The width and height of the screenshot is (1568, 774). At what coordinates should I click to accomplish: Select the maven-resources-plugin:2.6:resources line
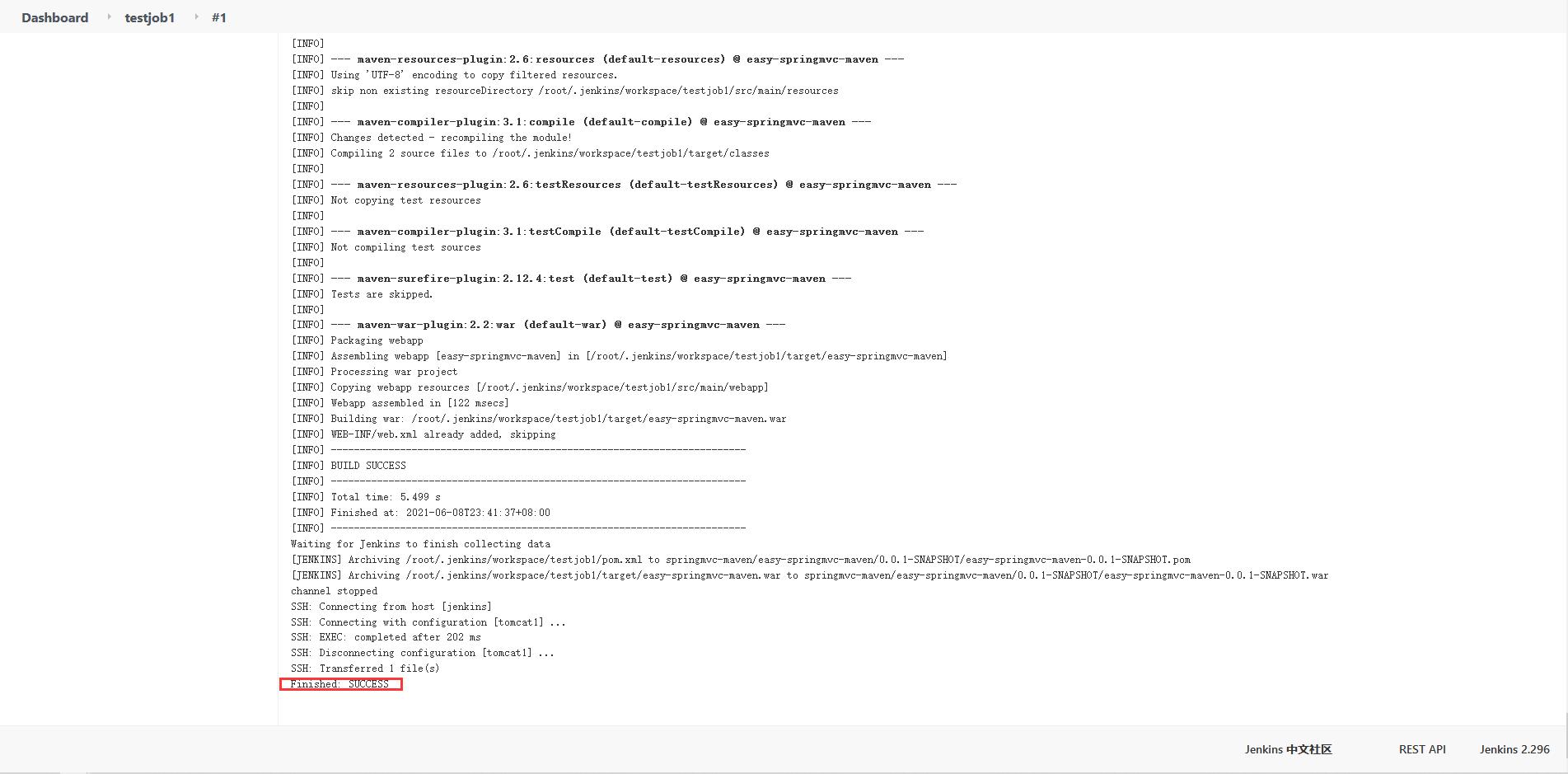point(597,59)
